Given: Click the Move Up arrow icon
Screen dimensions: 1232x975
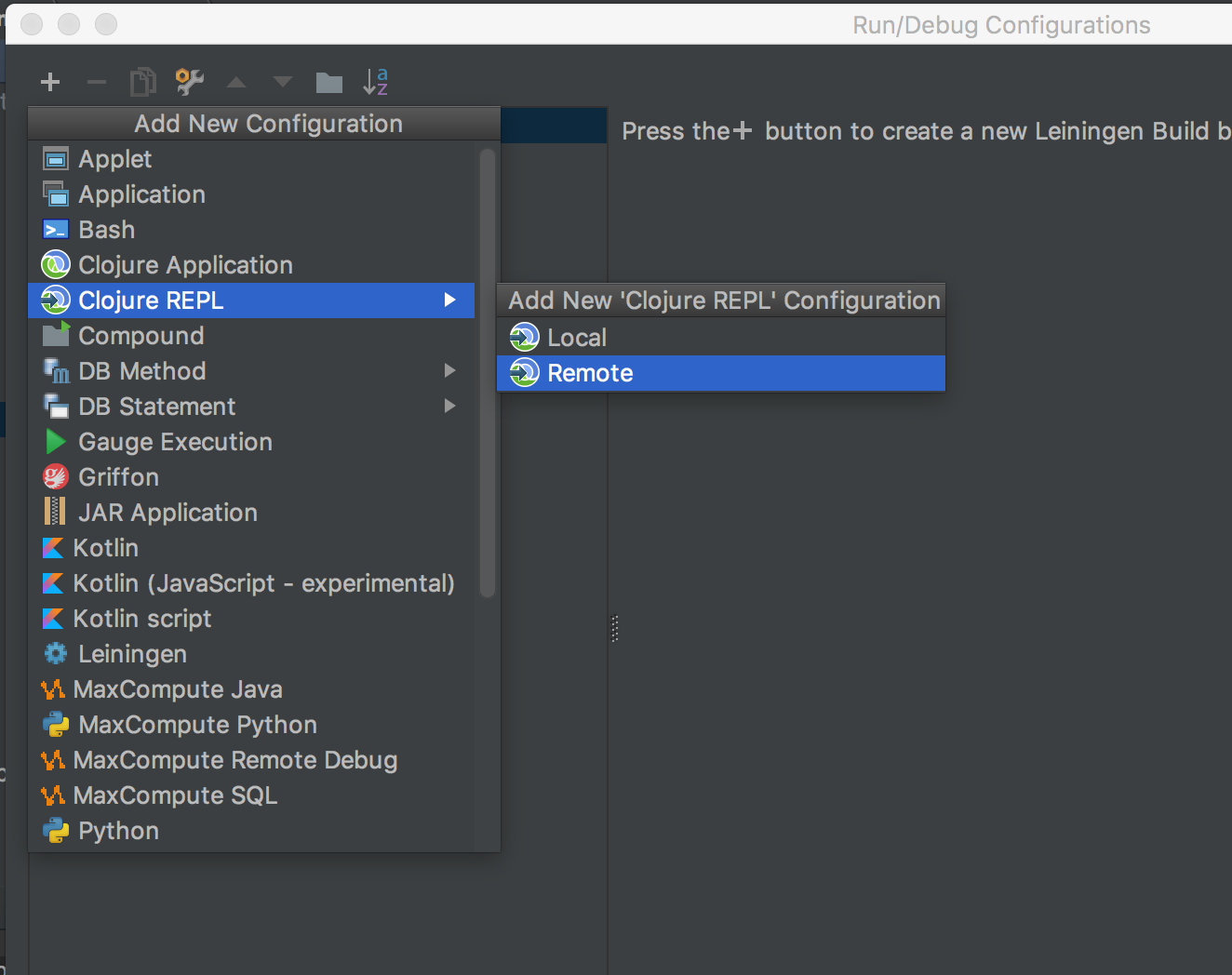Looking at the screenshot, I should coord(236,83).
